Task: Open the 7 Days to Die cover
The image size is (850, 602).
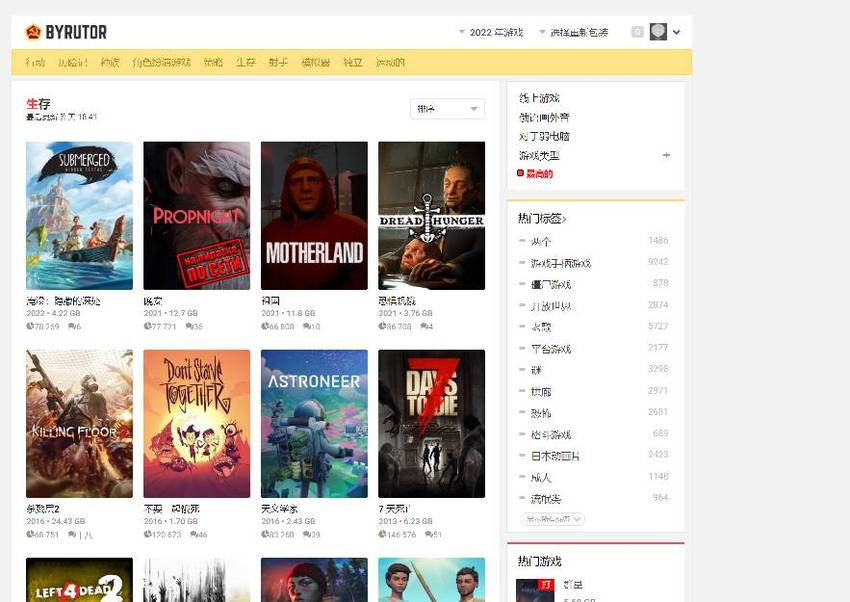Action: 432,424
